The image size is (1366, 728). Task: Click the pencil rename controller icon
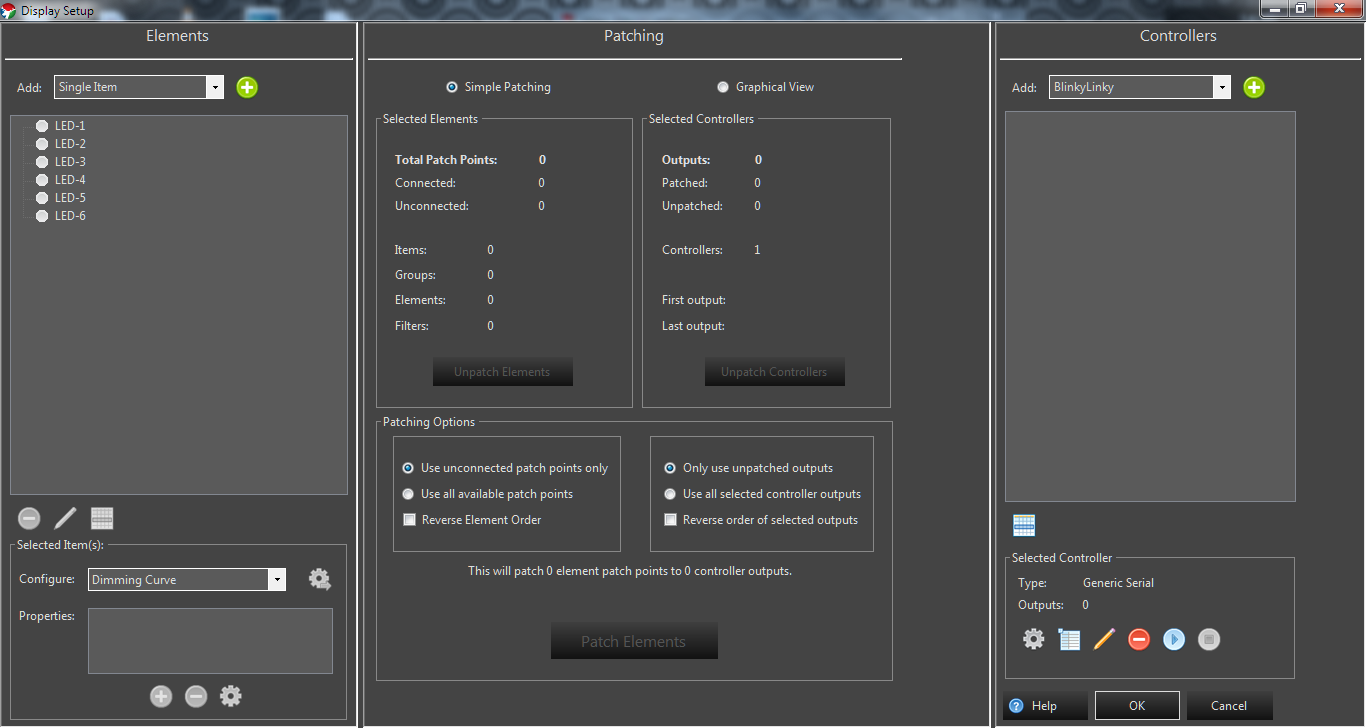(x=1104, y=639)
